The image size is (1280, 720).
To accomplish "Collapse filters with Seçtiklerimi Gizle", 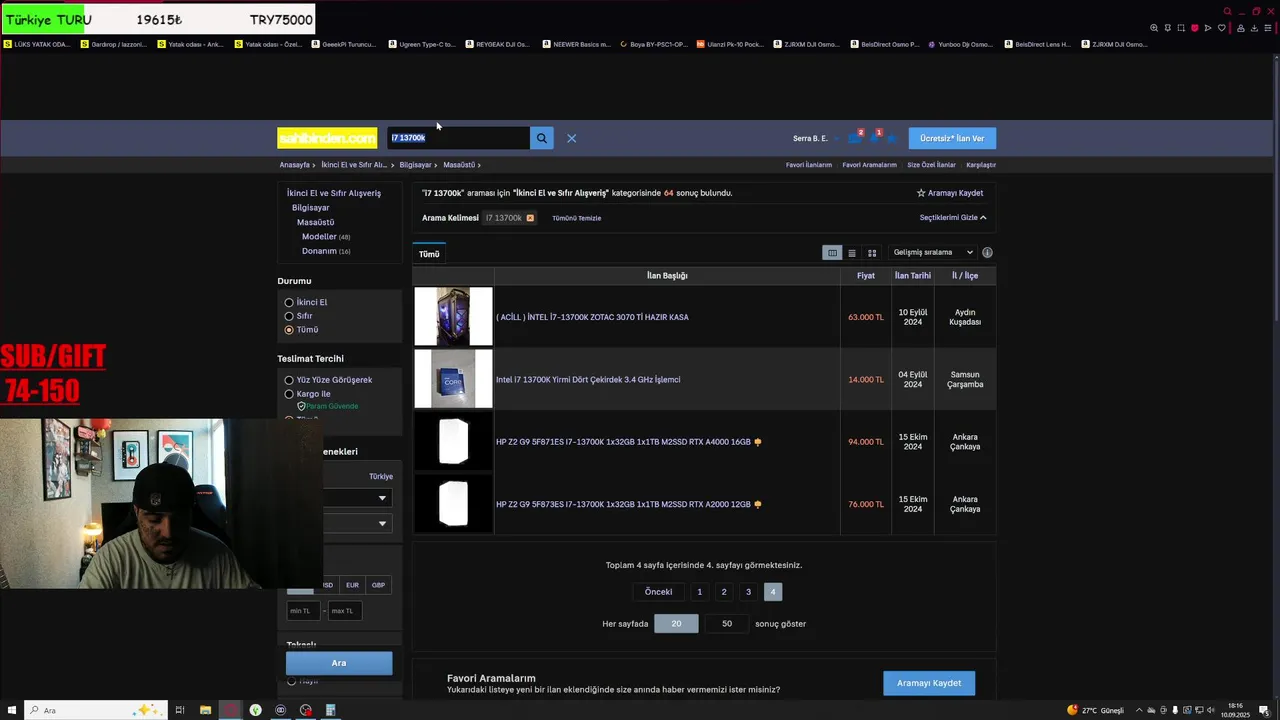I will pos(953,218).
